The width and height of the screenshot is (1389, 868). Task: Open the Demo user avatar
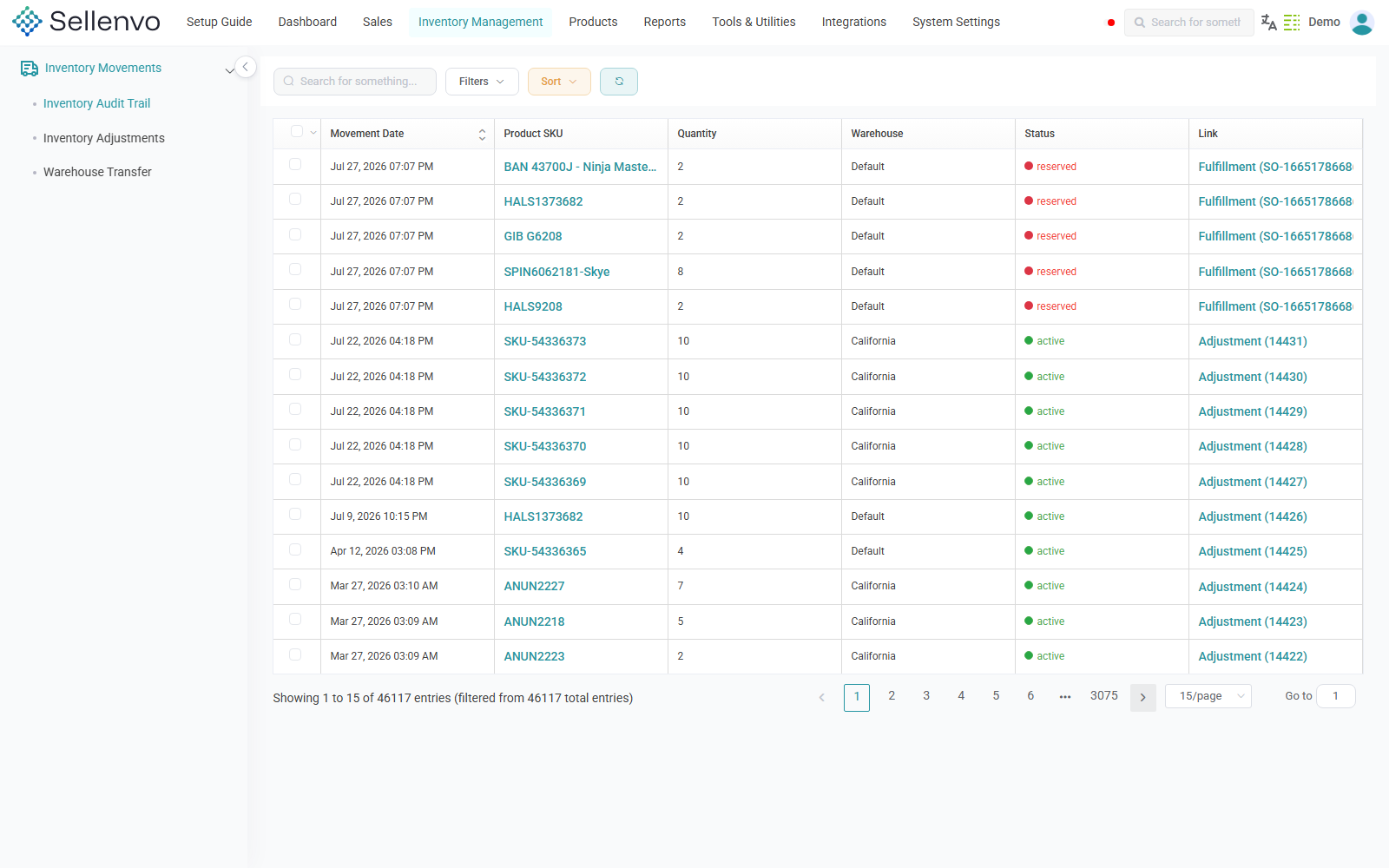pyautogui.click(x=1361, y=23)
